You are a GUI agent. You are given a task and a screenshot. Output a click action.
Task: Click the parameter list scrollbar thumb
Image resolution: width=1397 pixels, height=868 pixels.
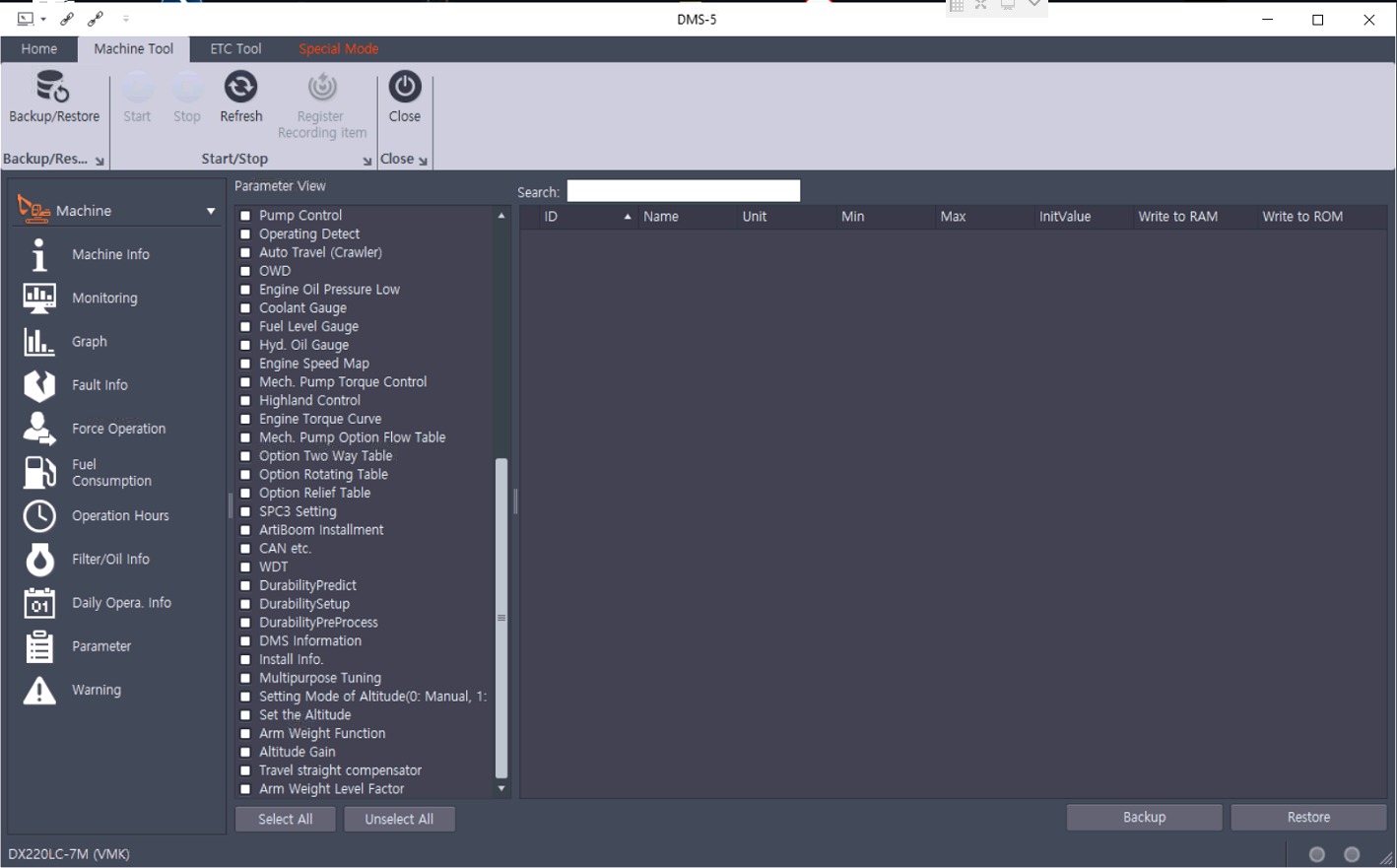tap(501, 618)
